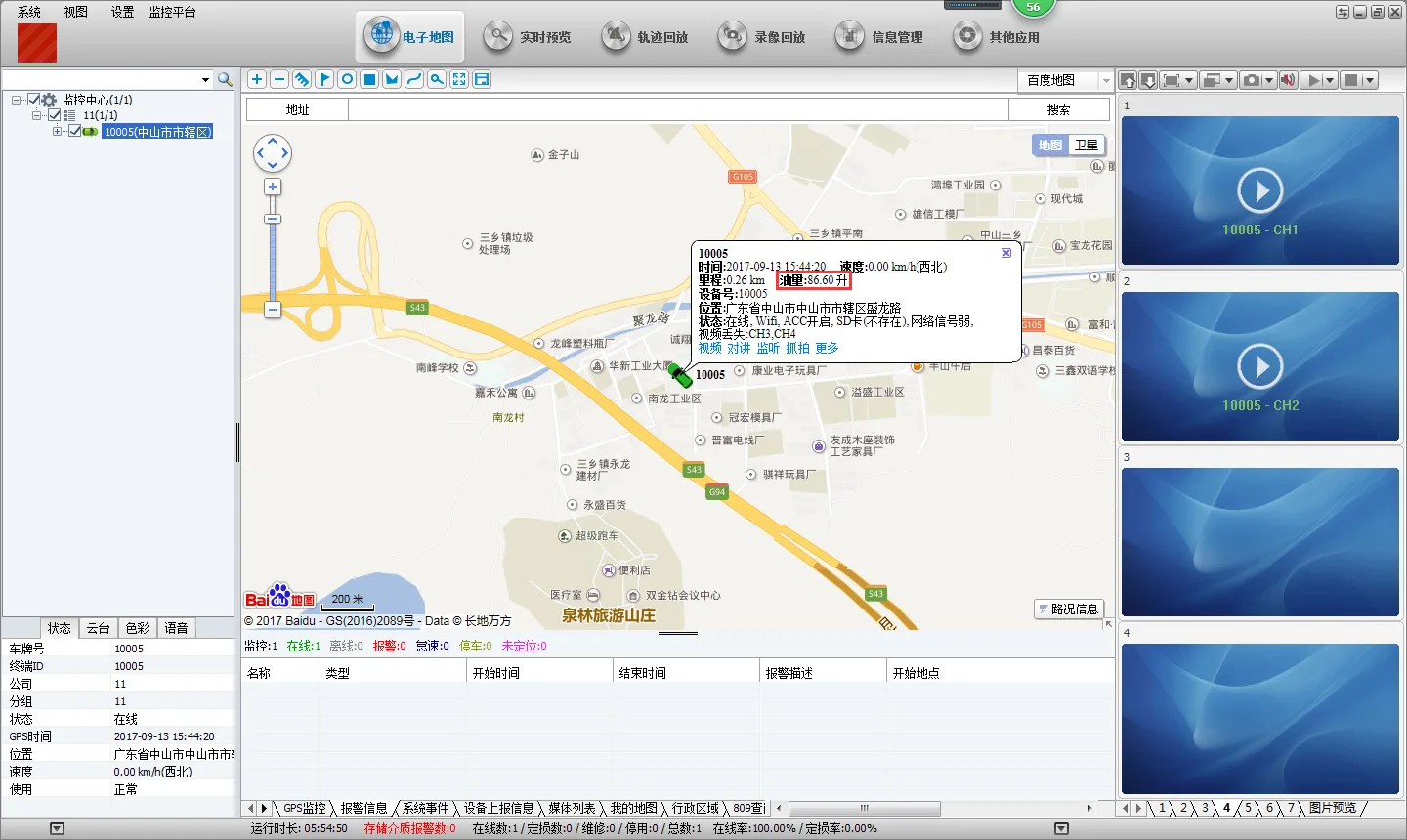Click the magnifier search tool in map toolbar
This screenshot has width=1407, height=840.
tap(437, 80)
